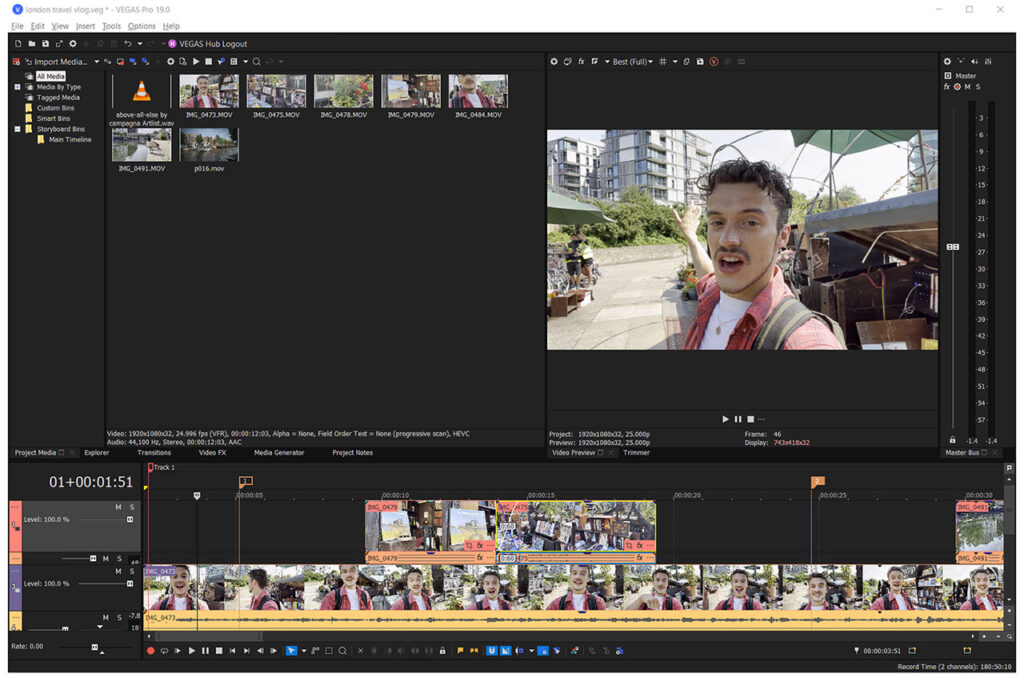Toggle Loop Playback in the transport bar
Viewport: 1024px width, 678px height.
tap(165, 651)
